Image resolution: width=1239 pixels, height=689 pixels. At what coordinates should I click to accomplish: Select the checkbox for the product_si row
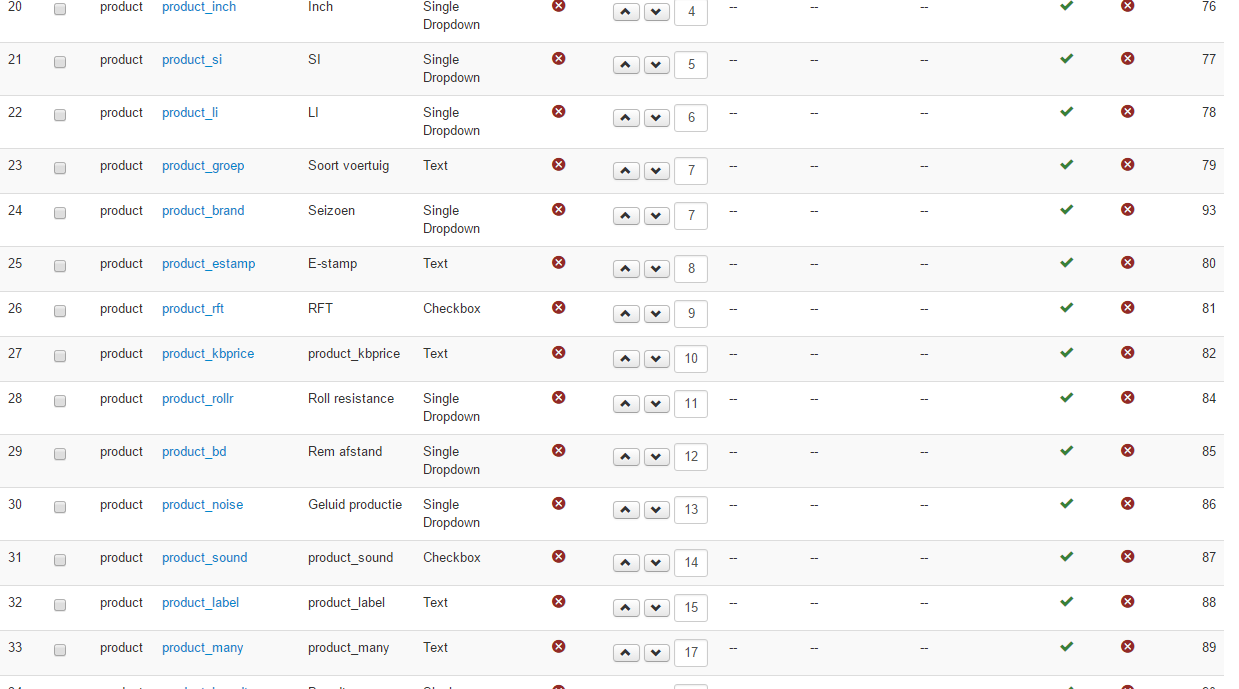pos(60,62)
